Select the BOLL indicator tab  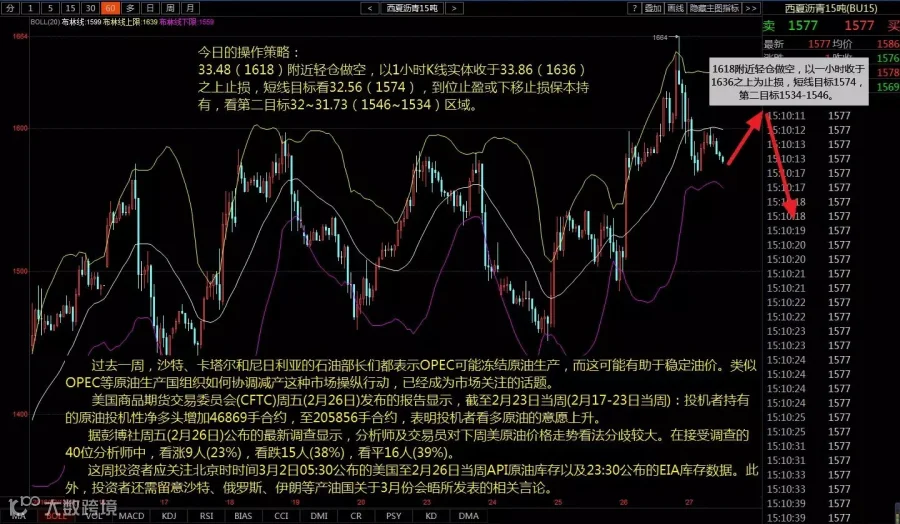[x=56, y=515]
